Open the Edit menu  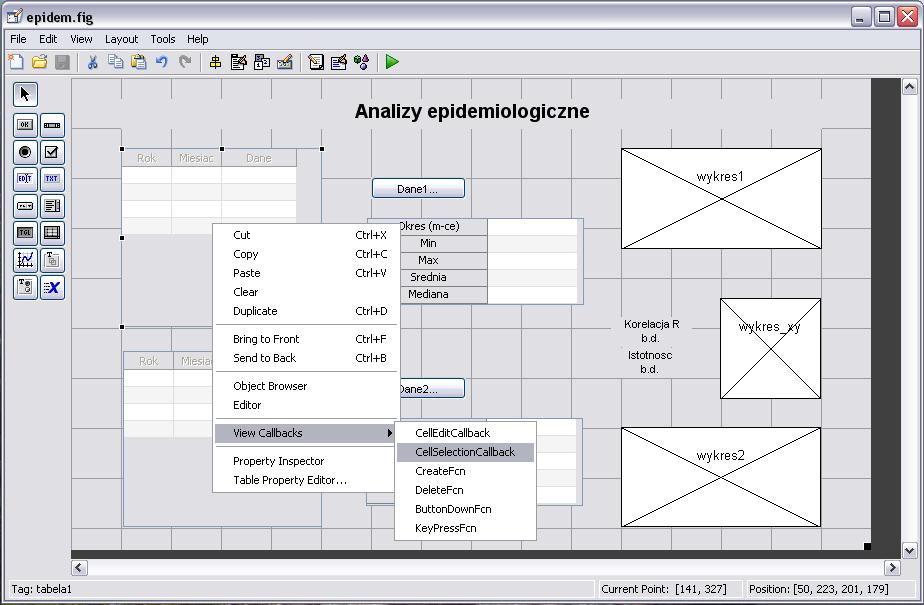[48, 39]
